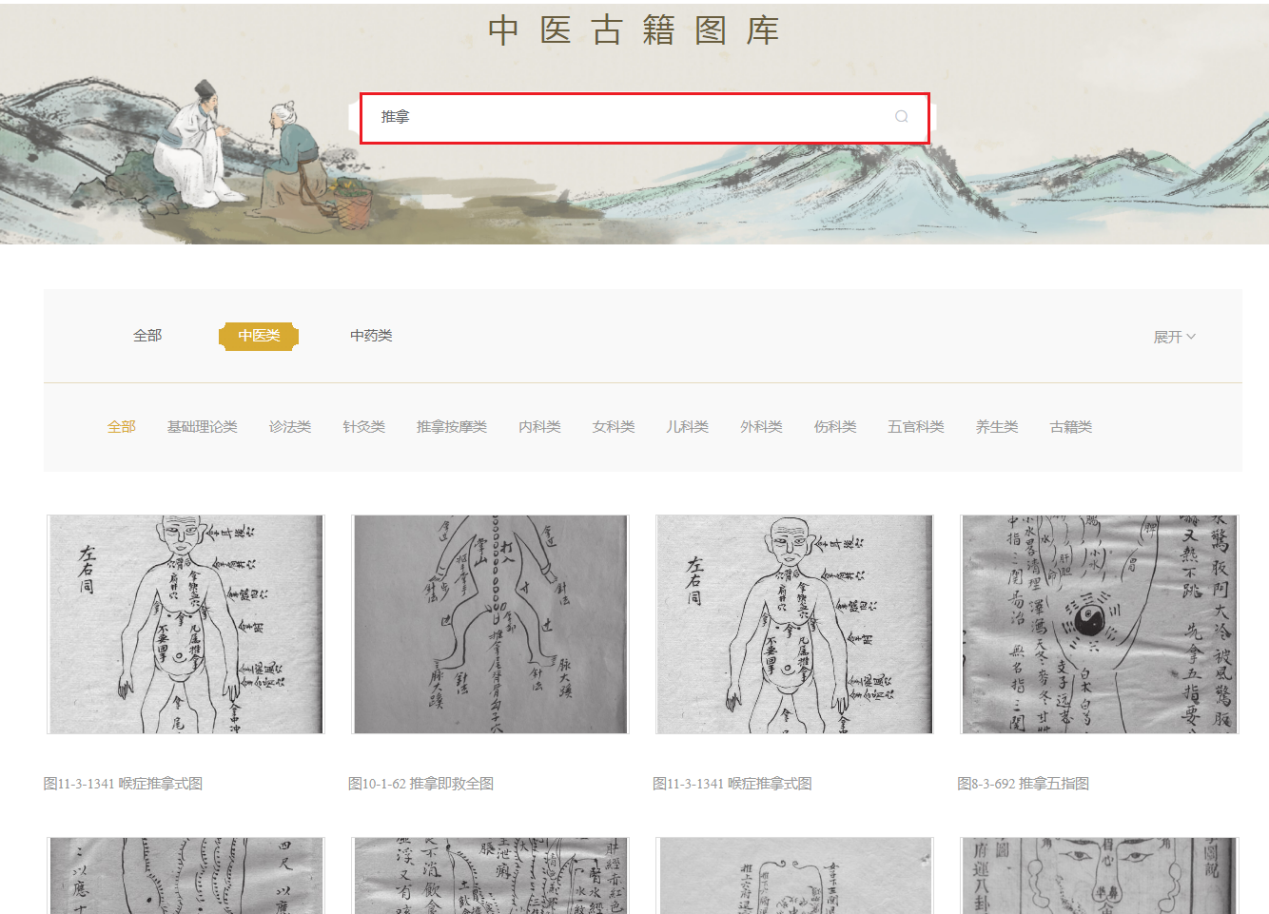The width and height of the screenshot is (1269, 914).
Task: Switch to the 中药类 category tab
Action: point(371,336)
